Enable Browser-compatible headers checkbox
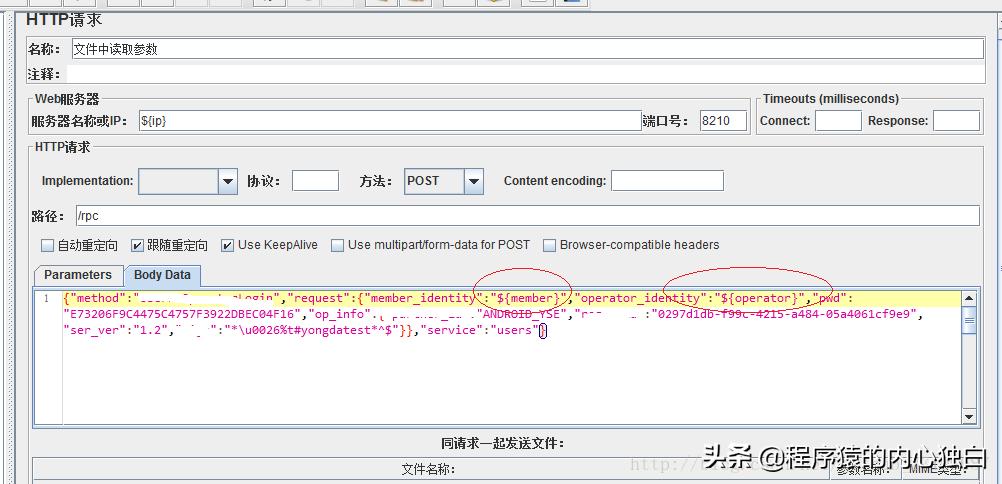Image resolution: width=1002 pixels, height=484 pixels. [x=549, y=245]
